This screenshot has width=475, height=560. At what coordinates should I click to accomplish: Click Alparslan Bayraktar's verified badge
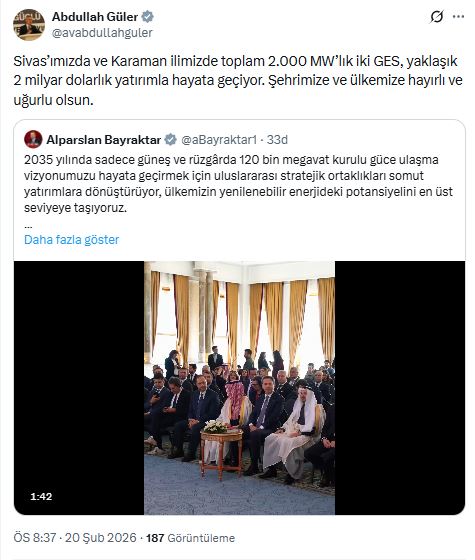(170, 140)
